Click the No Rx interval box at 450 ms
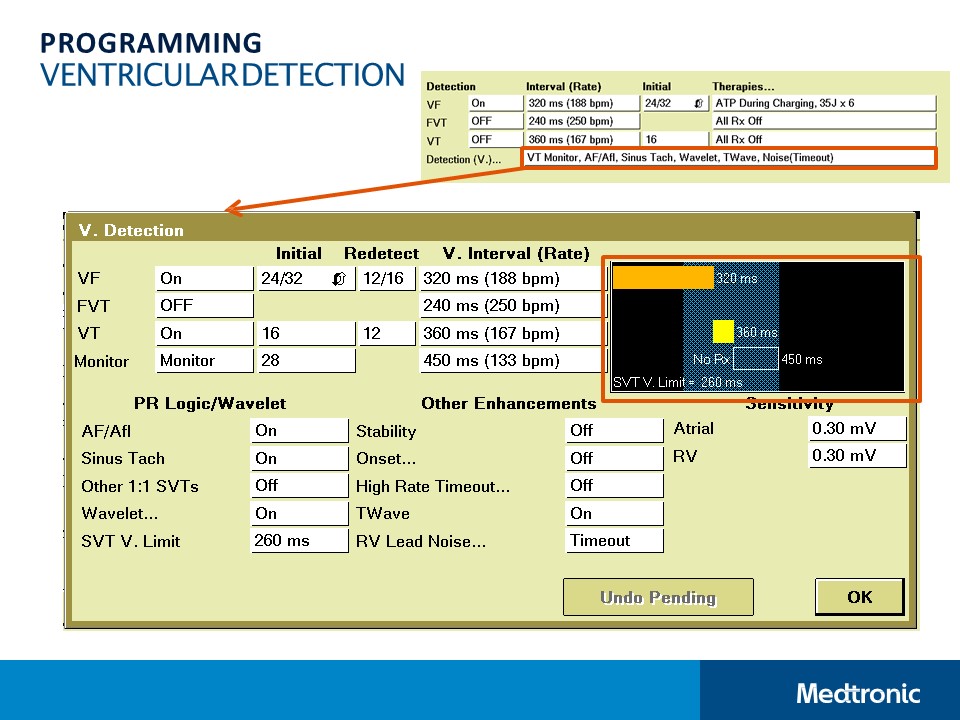 click(x=755, y=356)
